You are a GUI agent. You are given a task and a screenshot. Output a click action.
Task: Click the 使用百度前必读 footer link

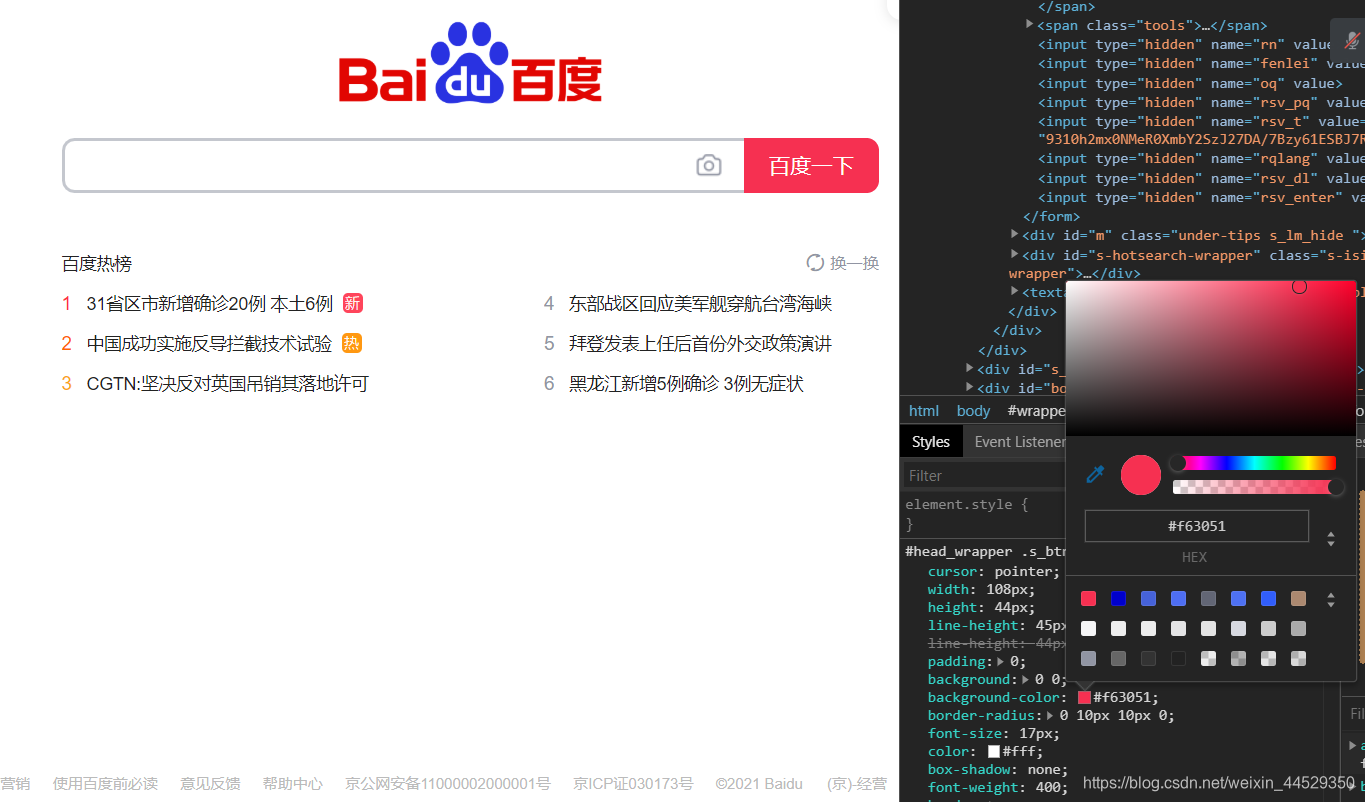105,783
